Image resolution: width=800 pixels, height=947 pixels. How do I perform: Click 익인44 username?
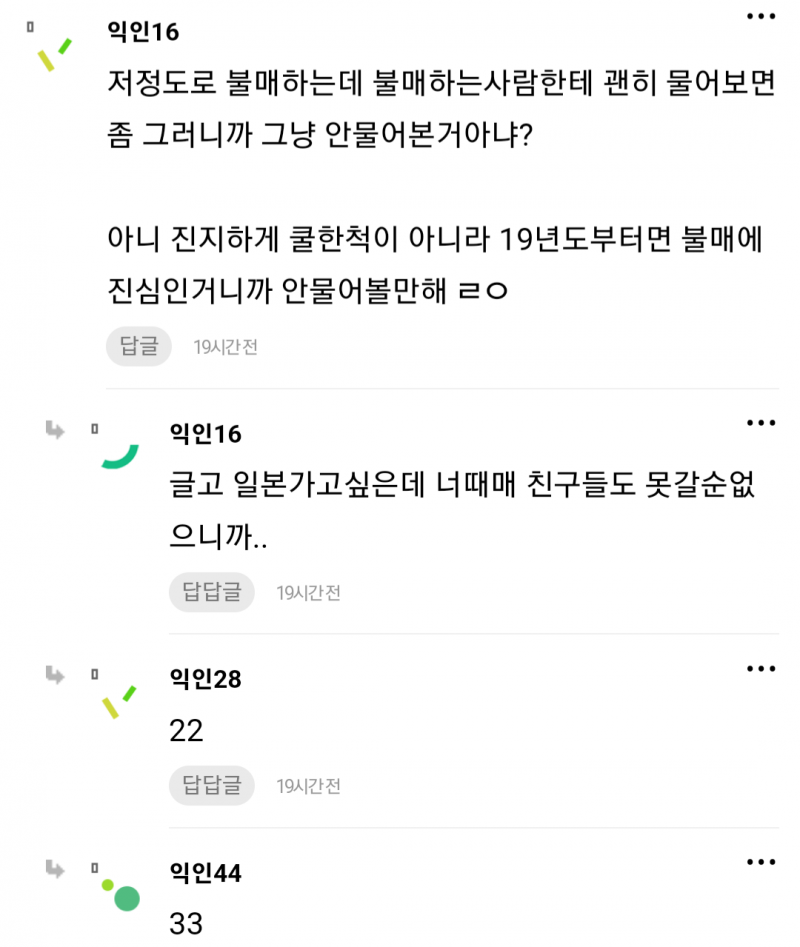tap(206, 873)
